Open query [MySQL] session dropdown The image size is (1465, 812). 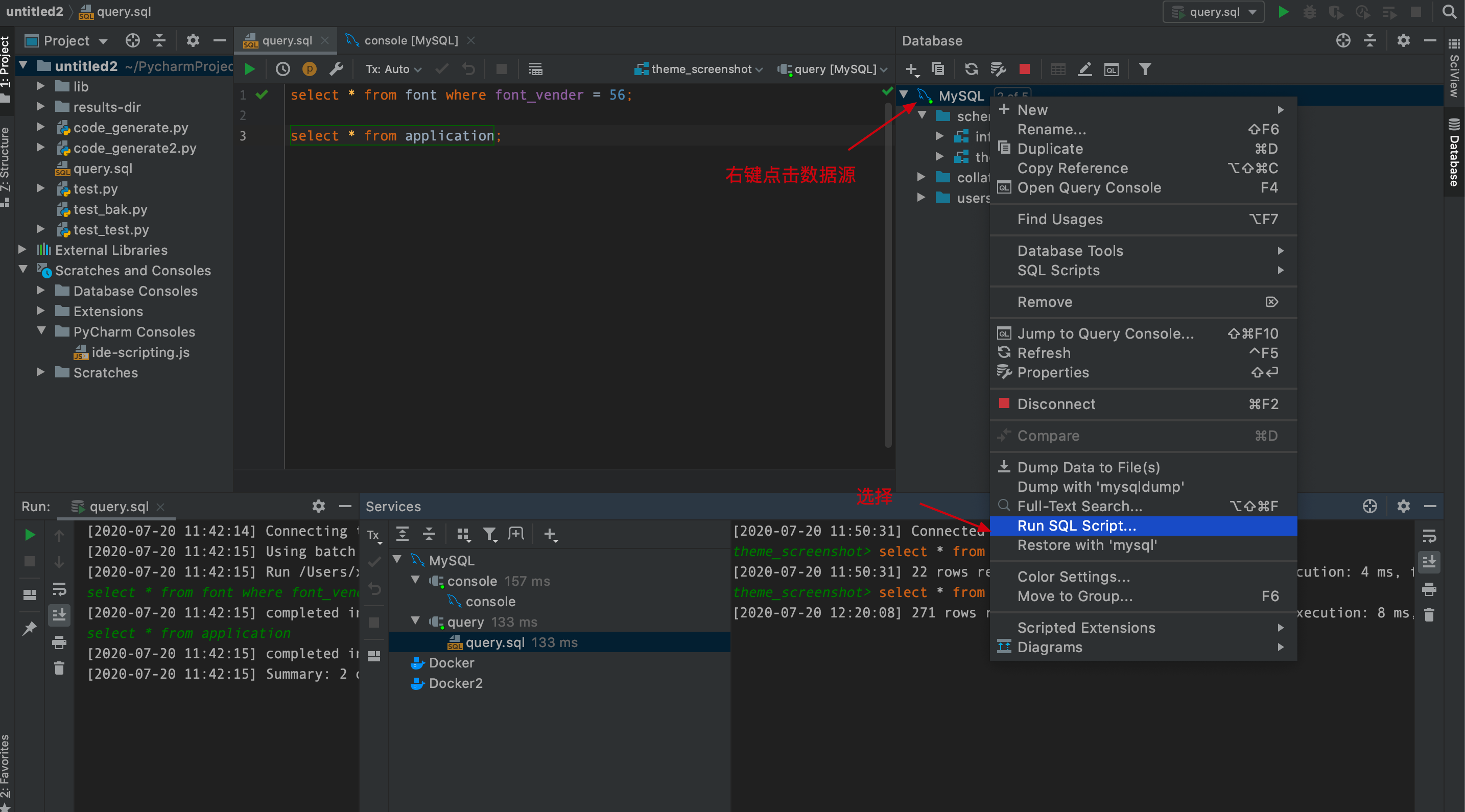833,69
